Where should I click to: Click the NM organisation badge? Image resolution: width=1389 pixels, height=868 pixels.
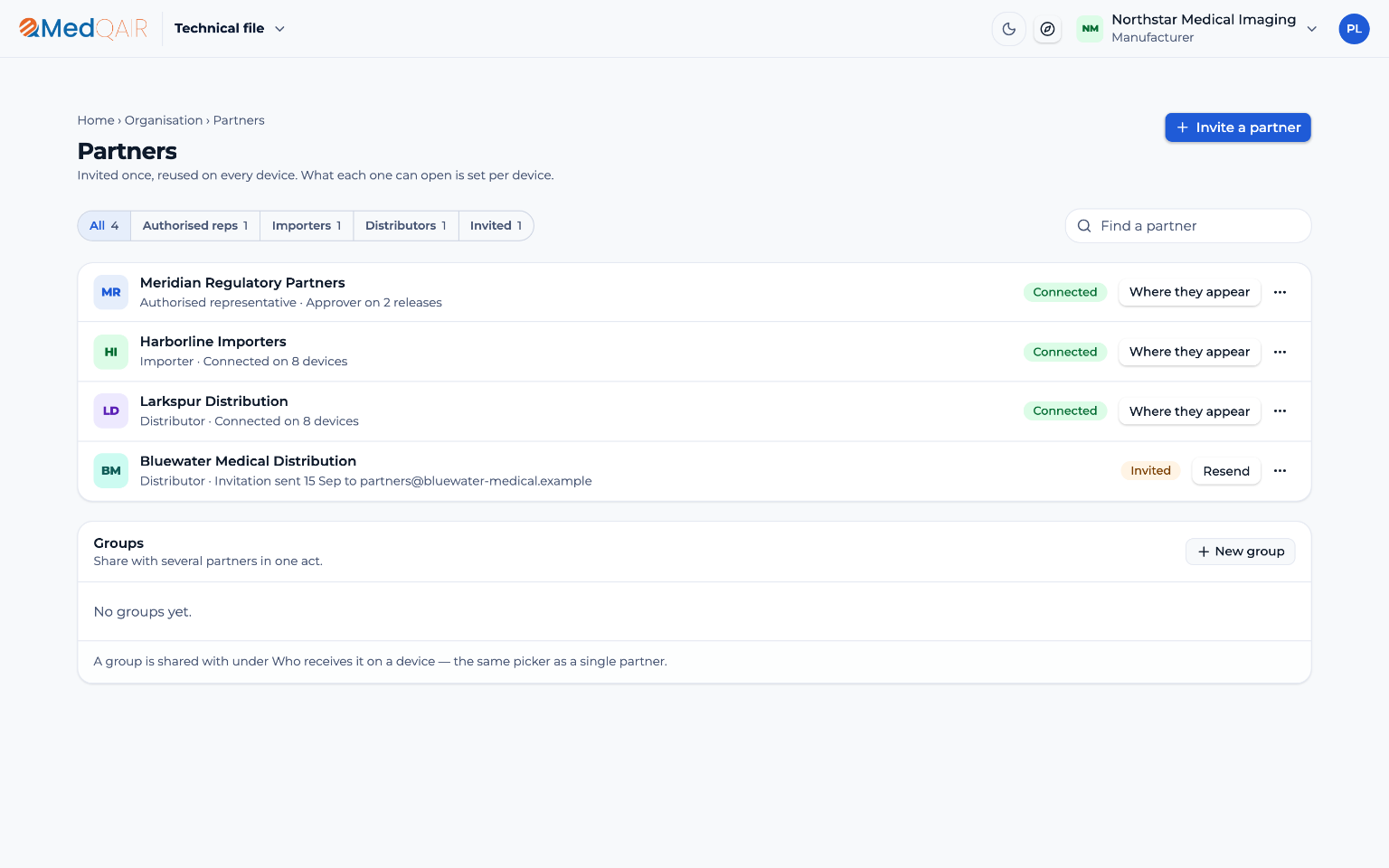point(1091,29)
